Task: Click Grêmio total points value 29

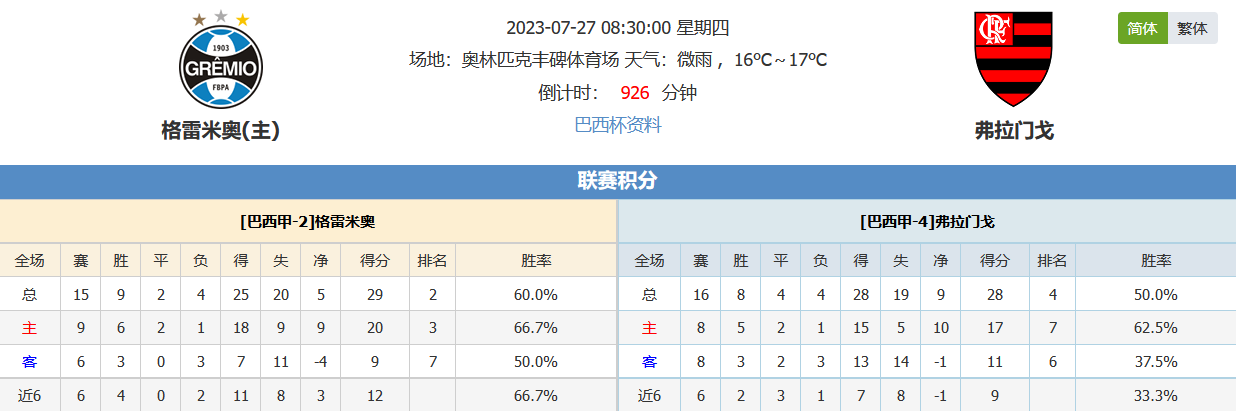Action: click(x=375, y=294)
